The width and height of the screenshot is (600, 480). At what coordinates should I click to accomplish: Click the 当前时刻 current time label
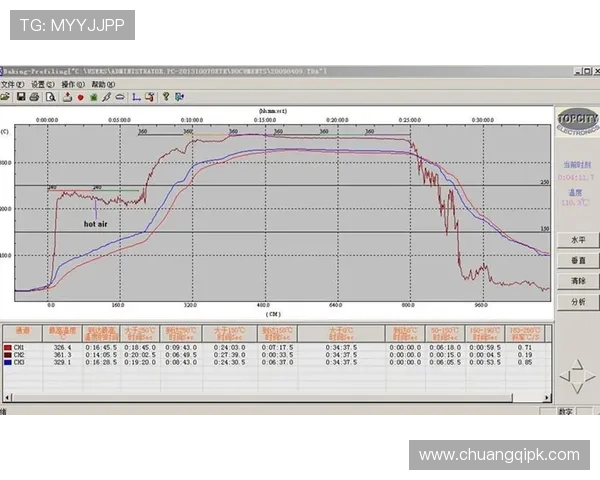pos(577,165)
